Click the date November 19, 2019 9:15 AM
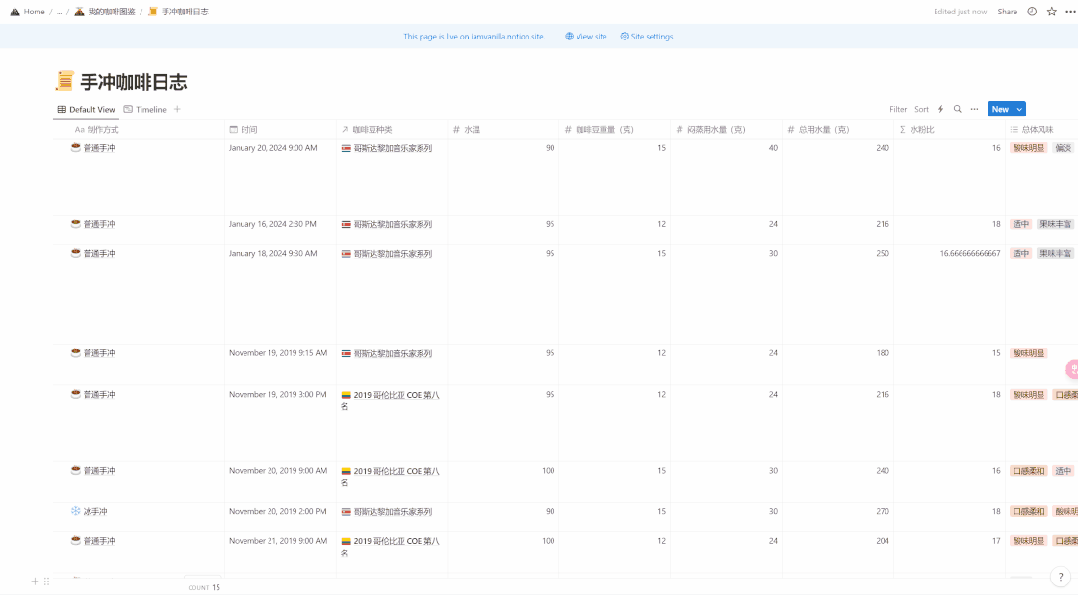The width and height of the screenshot is (1078, 595). (278, 353)
